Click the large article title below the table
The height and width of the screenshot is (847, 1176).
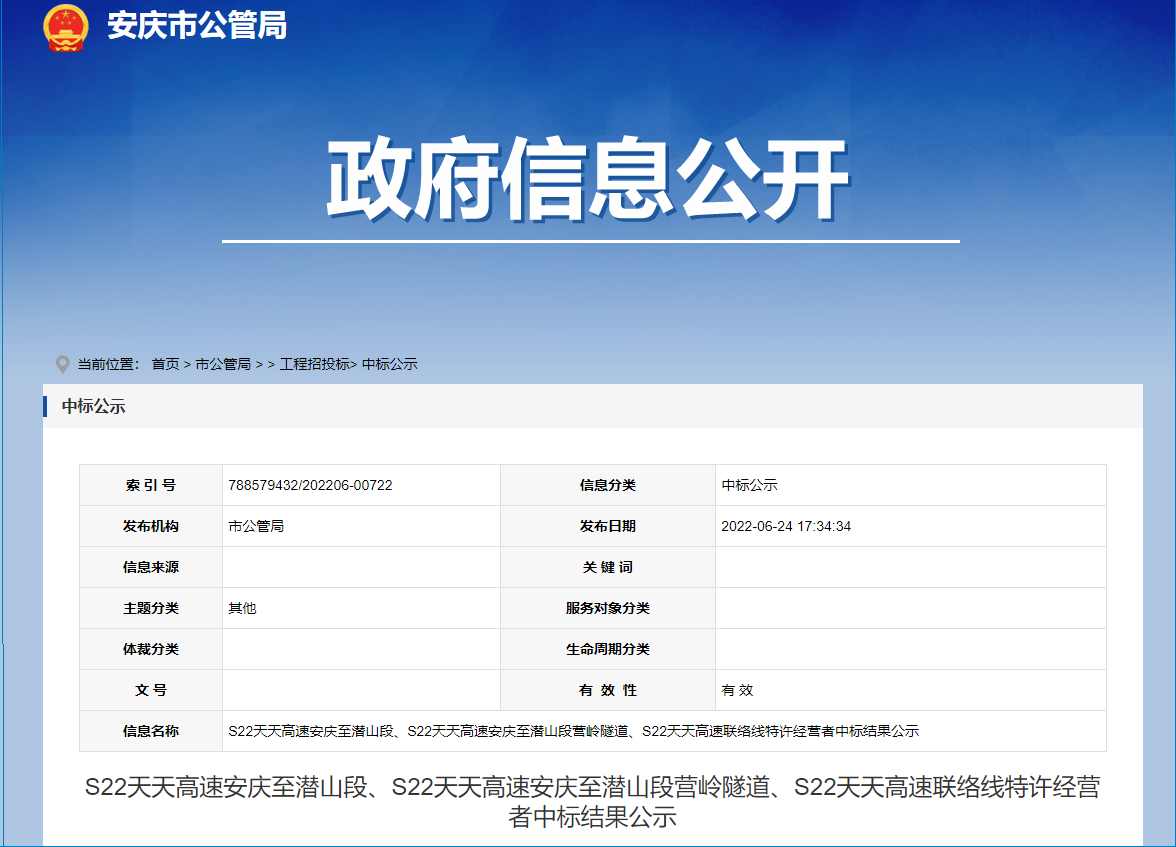[x=592, y=801]
